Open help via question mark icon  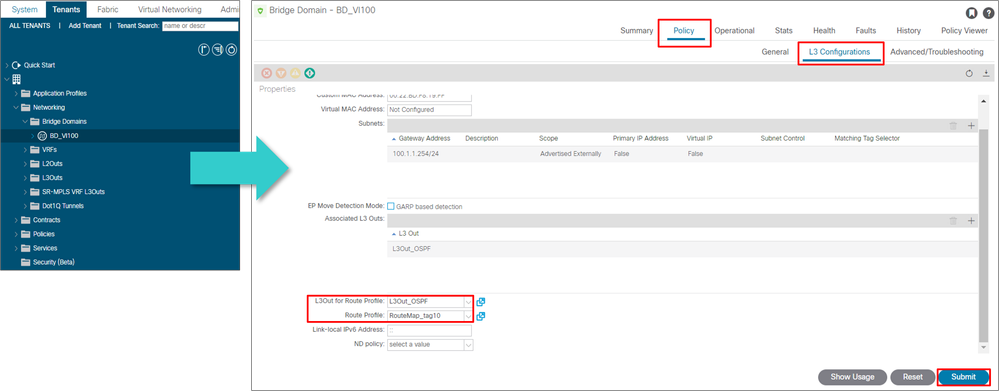coord(988,13)
